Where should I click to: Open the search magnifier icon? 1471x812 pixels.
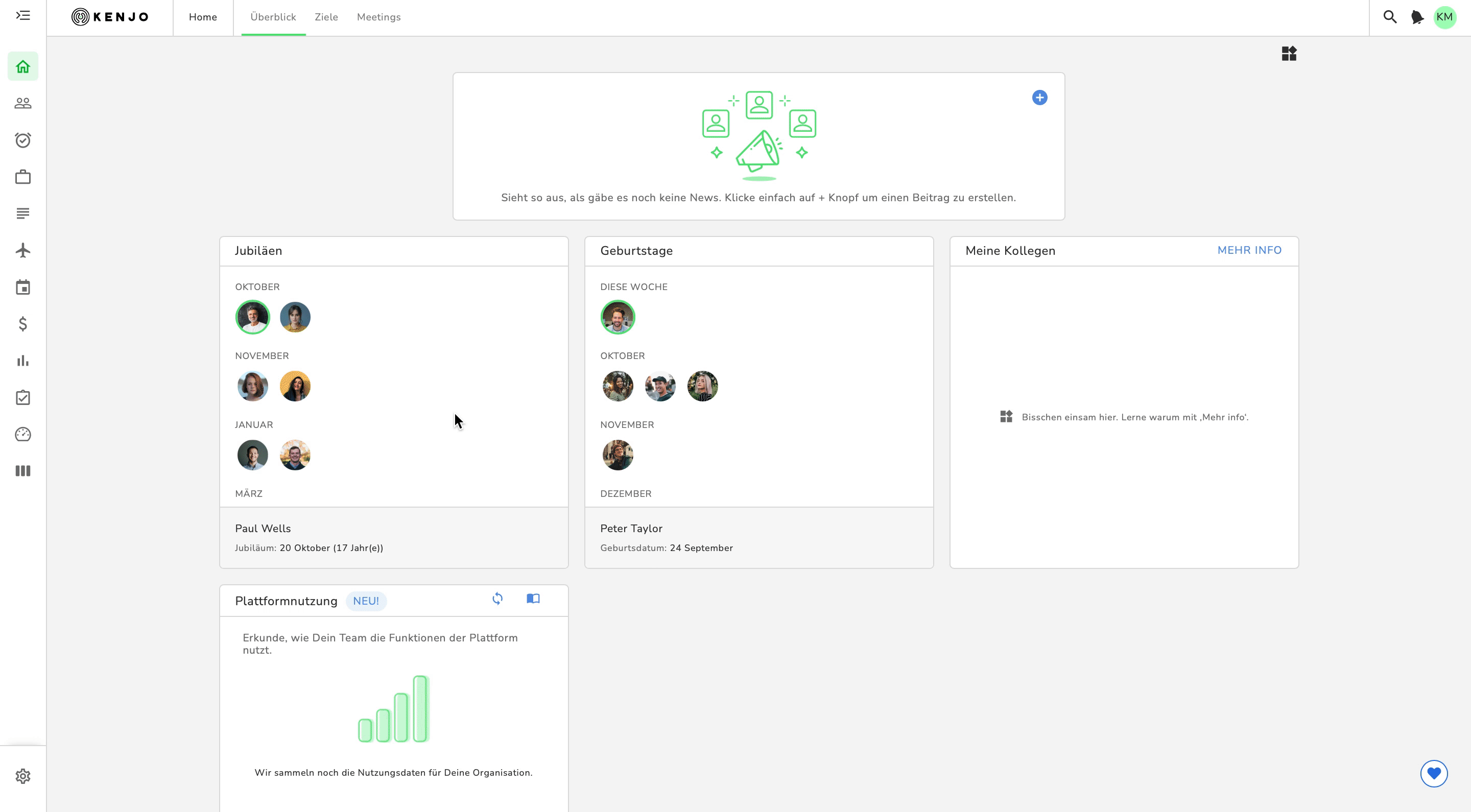[1389, 17]
